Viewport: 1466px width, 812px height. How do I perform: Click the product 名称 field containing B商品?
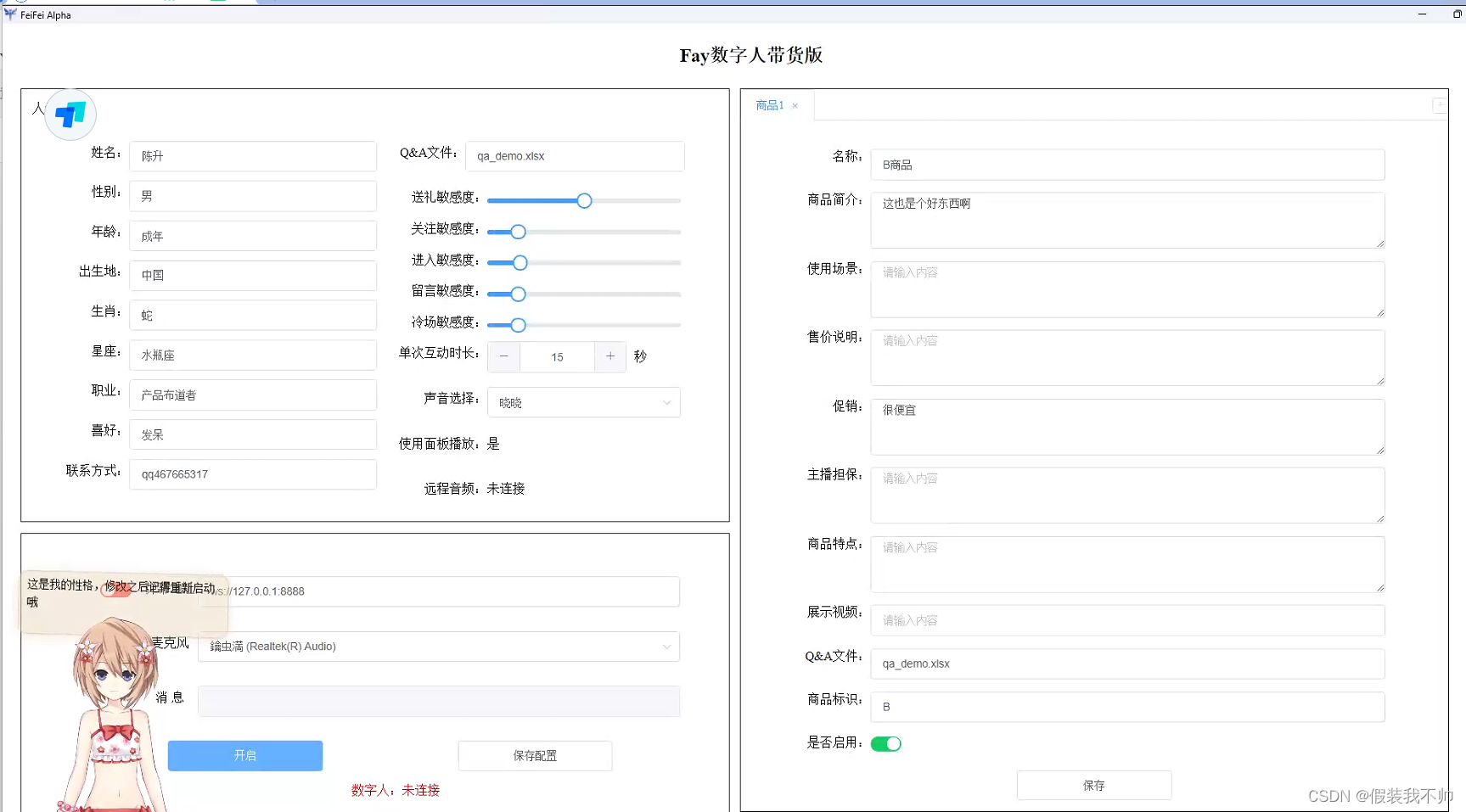(1127, 165)
